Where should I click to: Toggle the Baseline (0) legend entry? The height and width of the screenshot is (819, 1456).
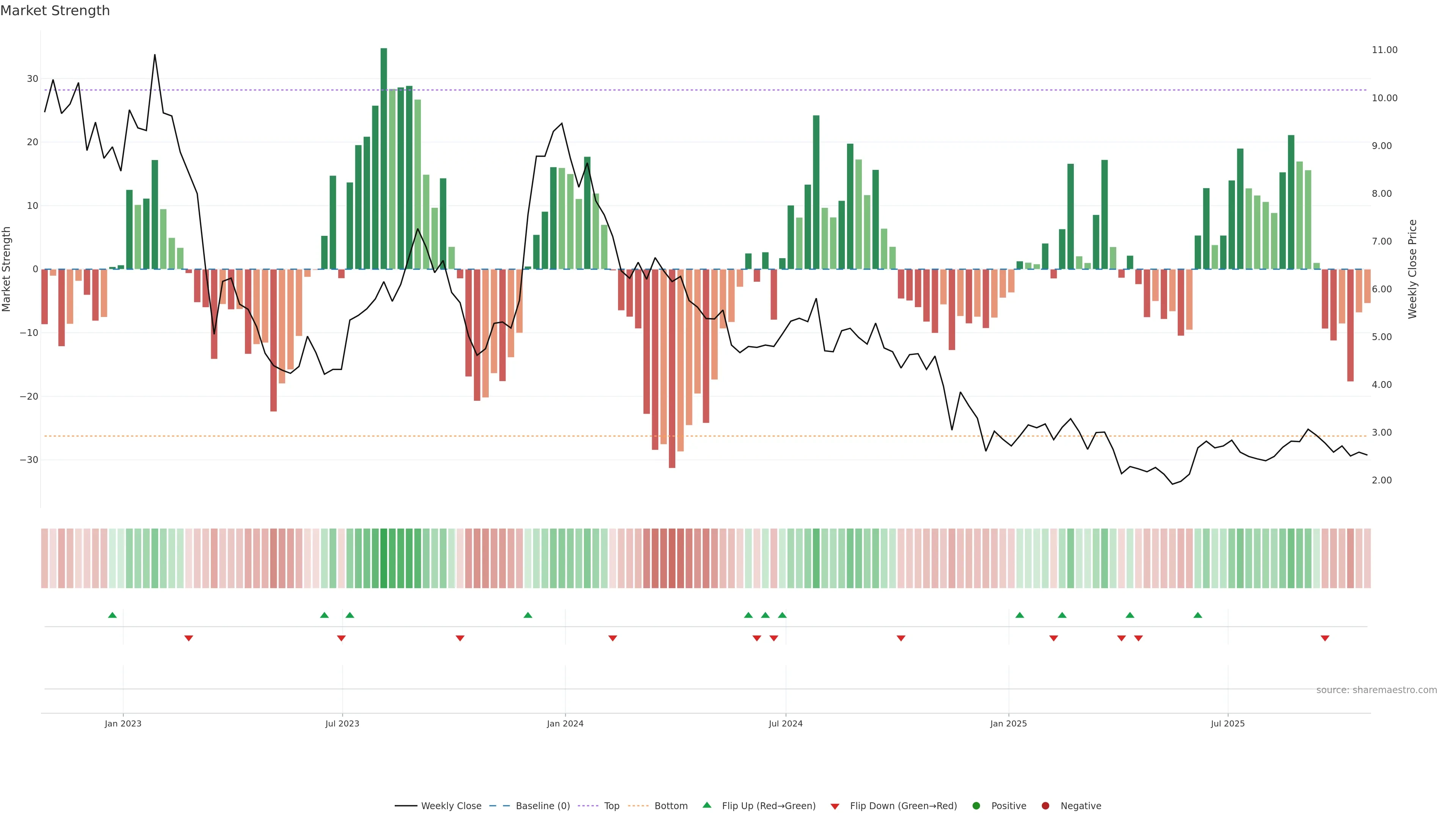(x=542, y=806)
